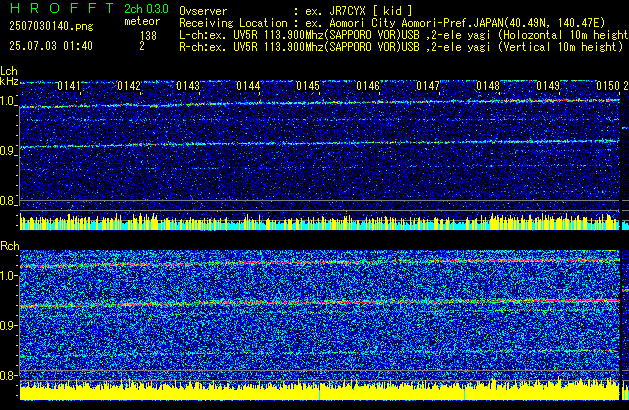
Task: Click the 'kHz' axis unit label
Action: pos(9,81)
